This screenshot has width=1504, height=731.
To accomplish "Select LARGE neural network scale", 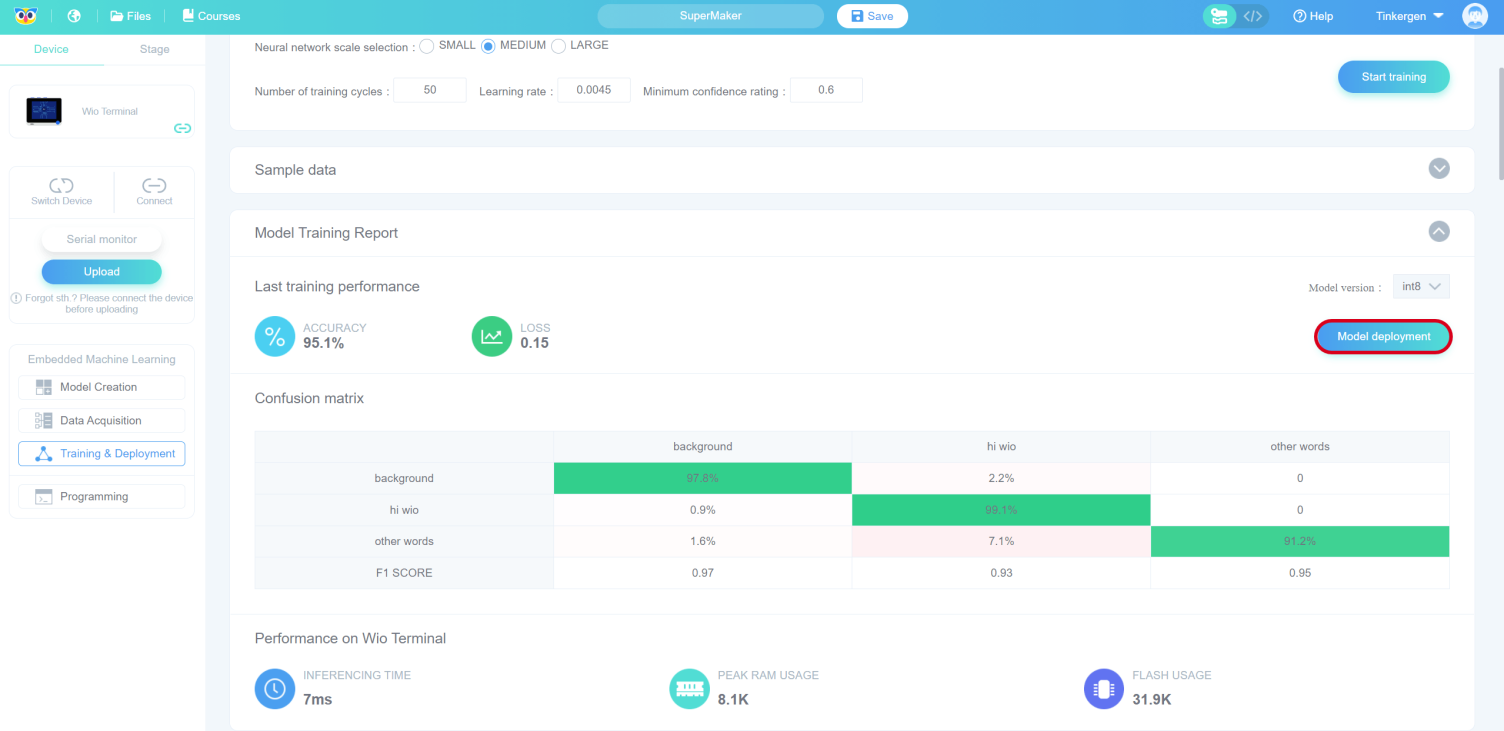I will 558,46.
